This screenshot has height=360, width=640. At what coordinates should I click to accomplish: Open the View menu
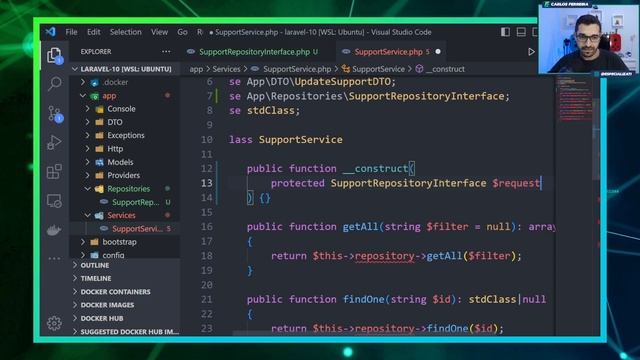pos(159,32)
